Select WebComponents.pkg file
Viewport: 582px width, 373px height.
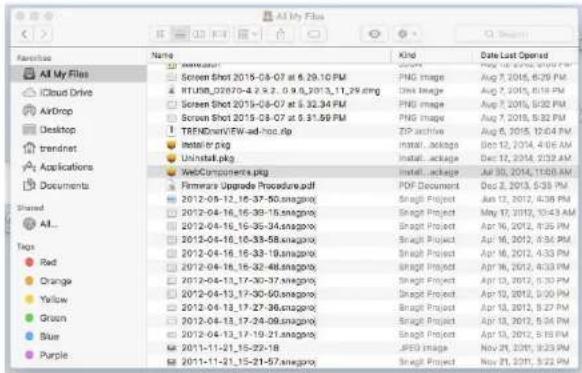(x=362, y=172)
